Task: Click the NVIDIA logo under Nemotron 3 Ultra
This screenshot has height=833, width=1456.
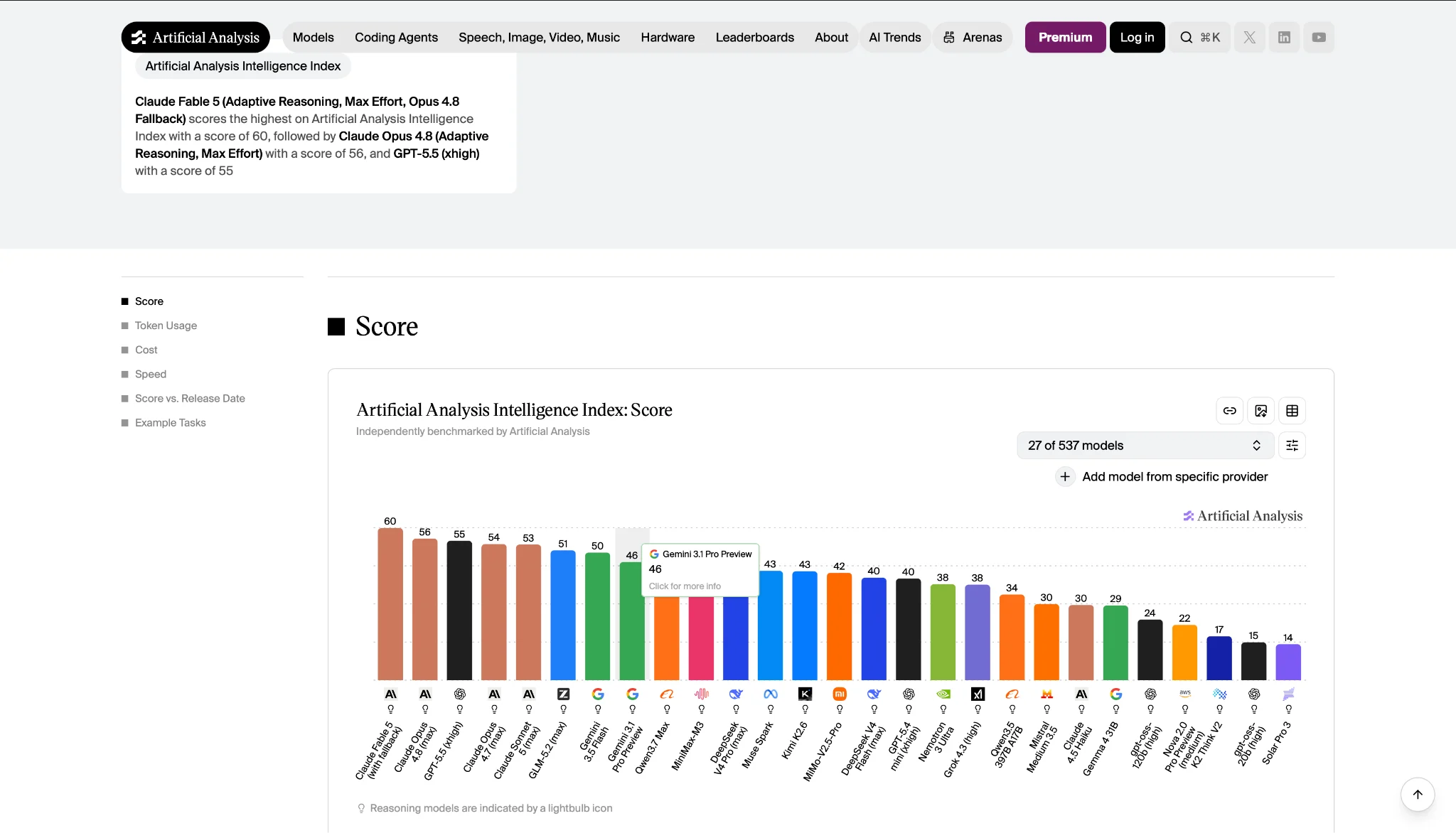Action: click(943, 694)
